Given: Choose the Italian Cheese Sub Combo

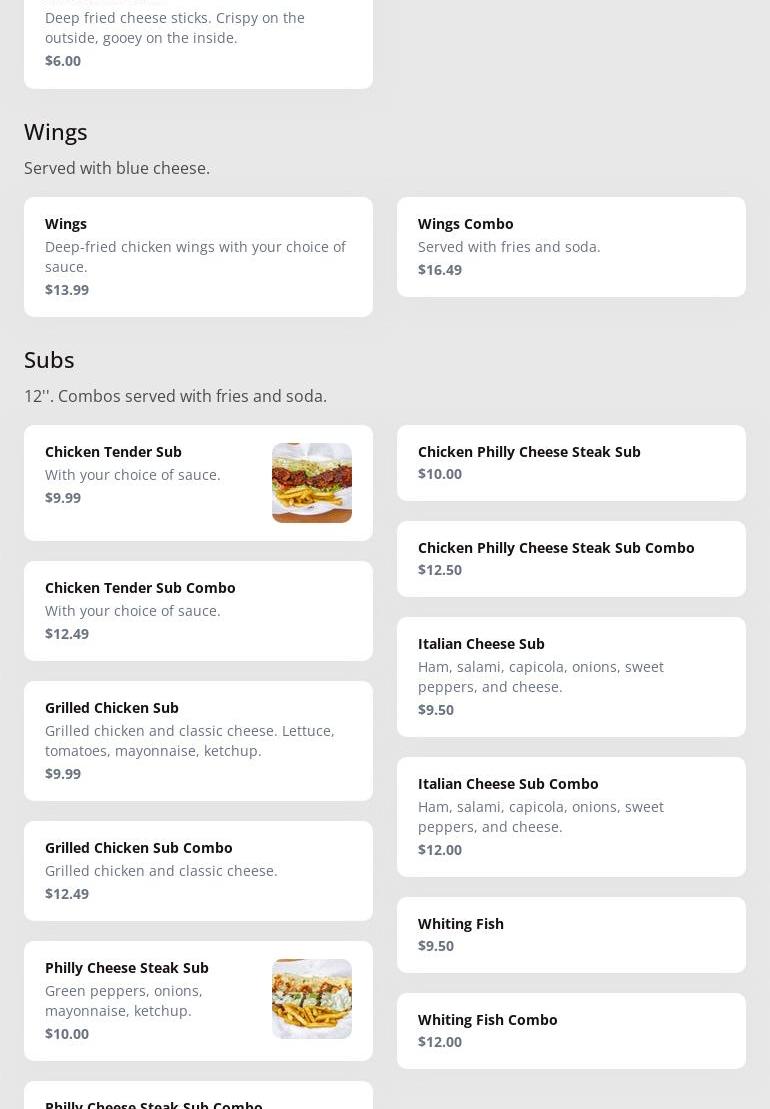Looking at the screenshot, I should click(x=571, y=817).
